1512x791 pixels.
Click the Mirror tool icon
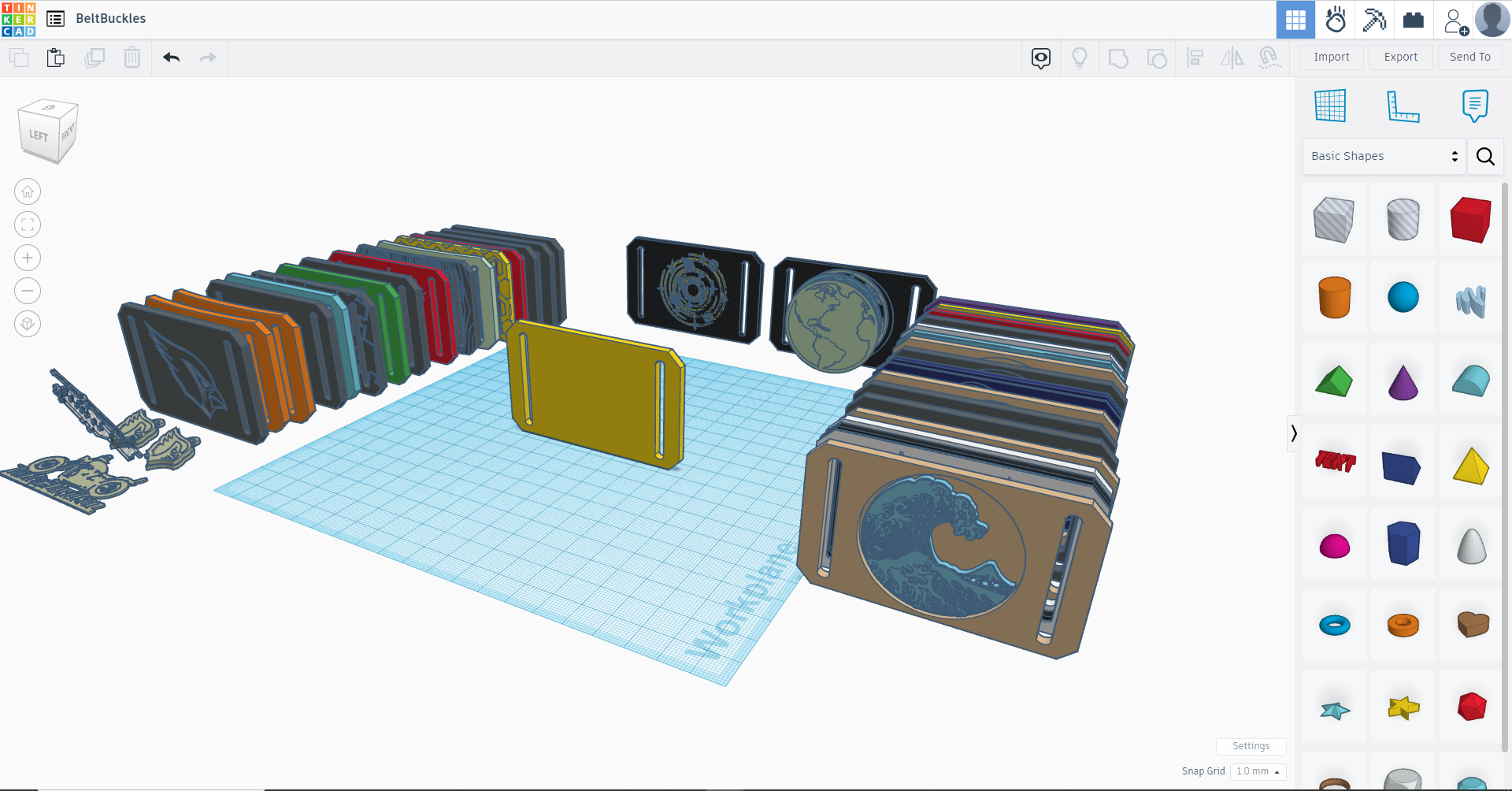click(1232, 58)
